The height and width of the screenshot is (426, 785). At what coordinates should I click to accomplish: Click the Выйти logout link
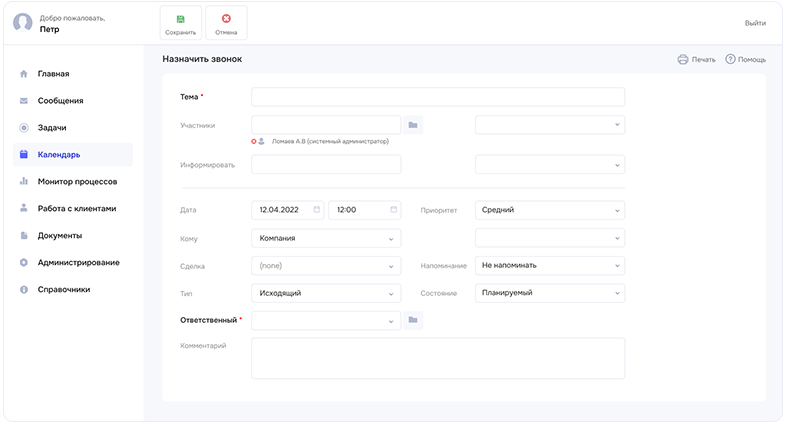pyautogui.click(x=755, y=22)
